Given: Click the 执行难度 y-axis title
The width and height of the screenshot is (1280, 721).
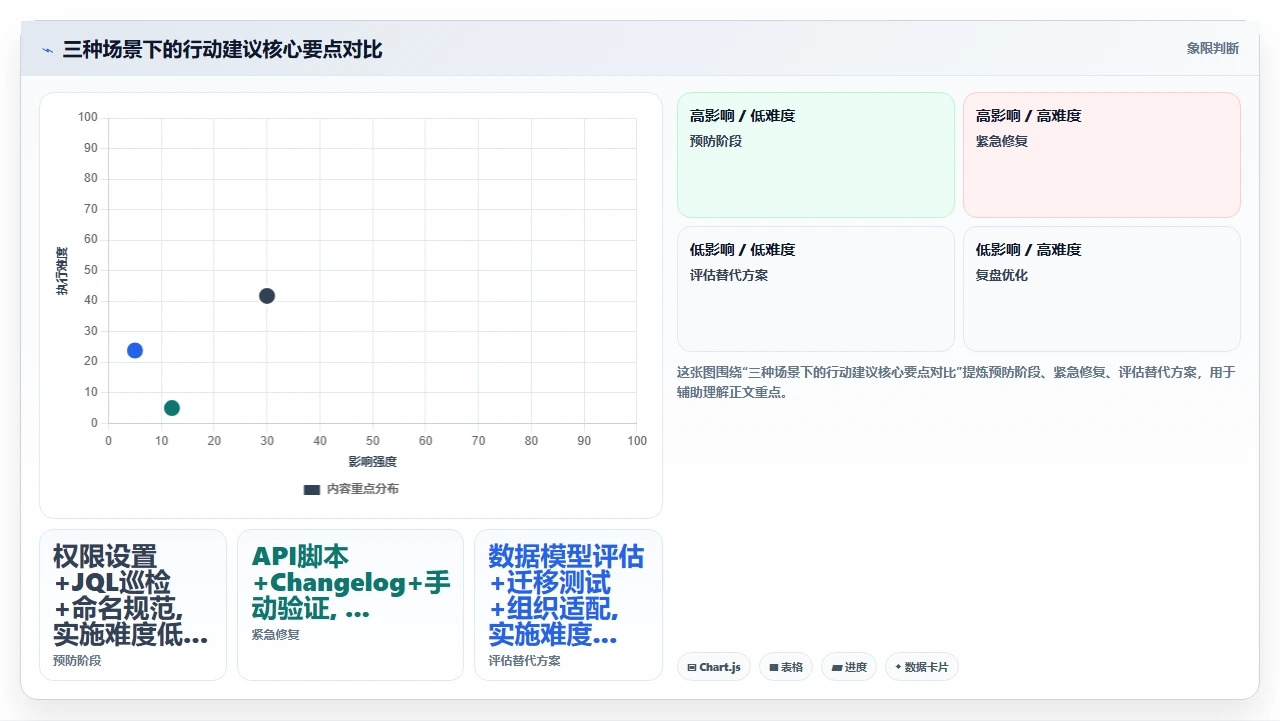Looking at the screenshot, I should (62, 270).
